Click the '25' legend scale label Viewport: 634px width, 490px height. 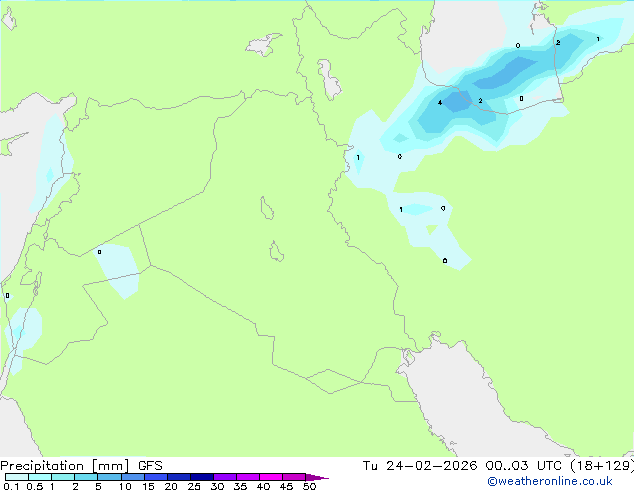pyautogui.click(x=194, y=486)
